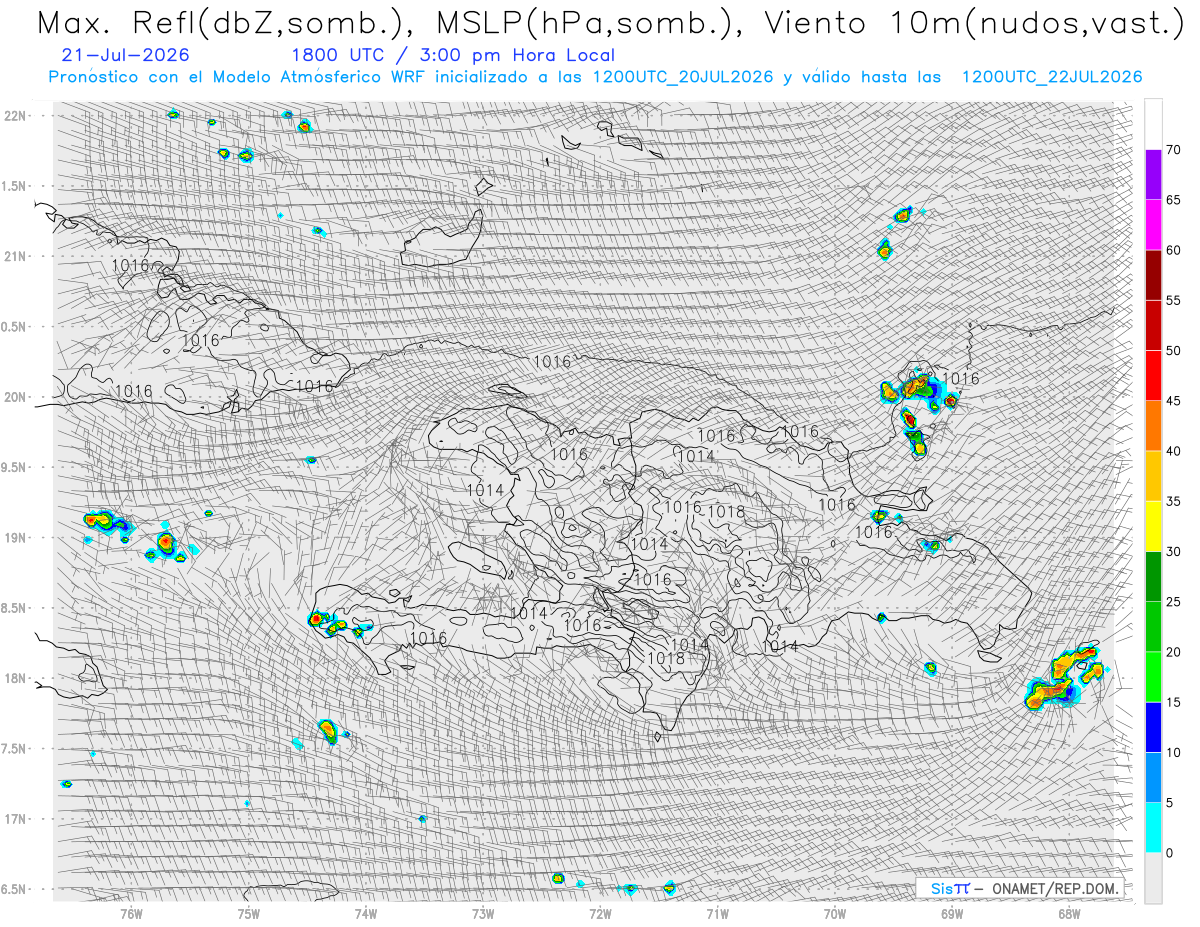The width and height of the screenshot is (1200, 927).
Task: Click the '22N' latitude axis label
Action: point(17,116)
